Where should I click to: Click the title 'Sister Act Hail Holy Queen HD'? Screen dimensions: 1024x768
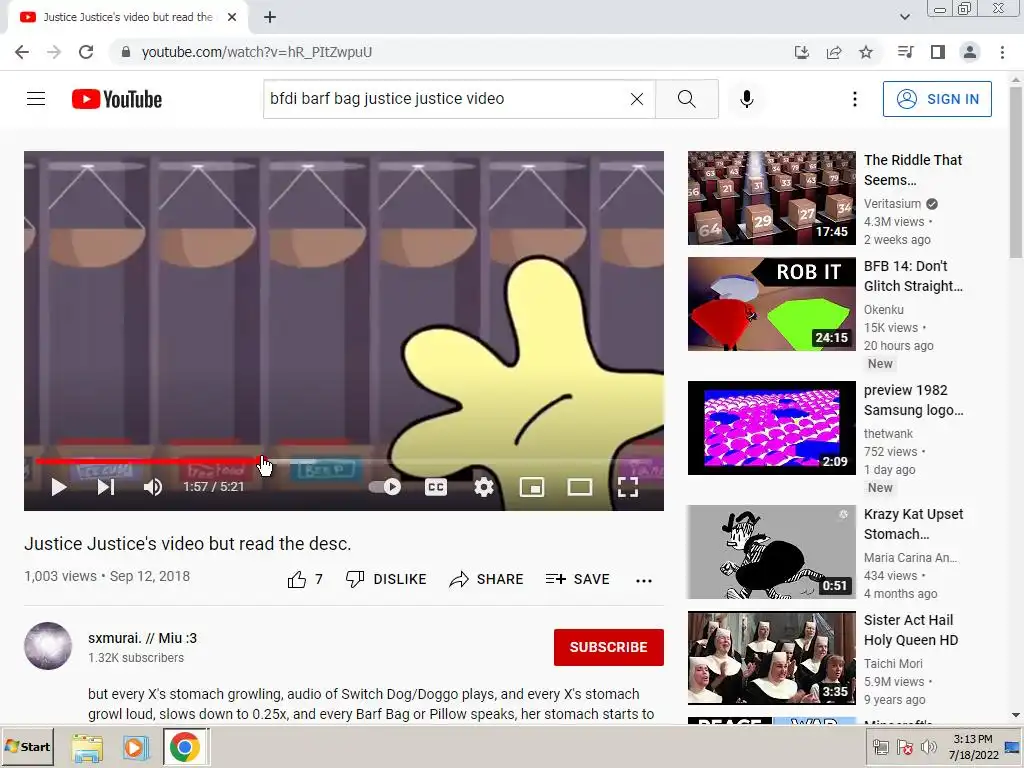tap(911, 630)
